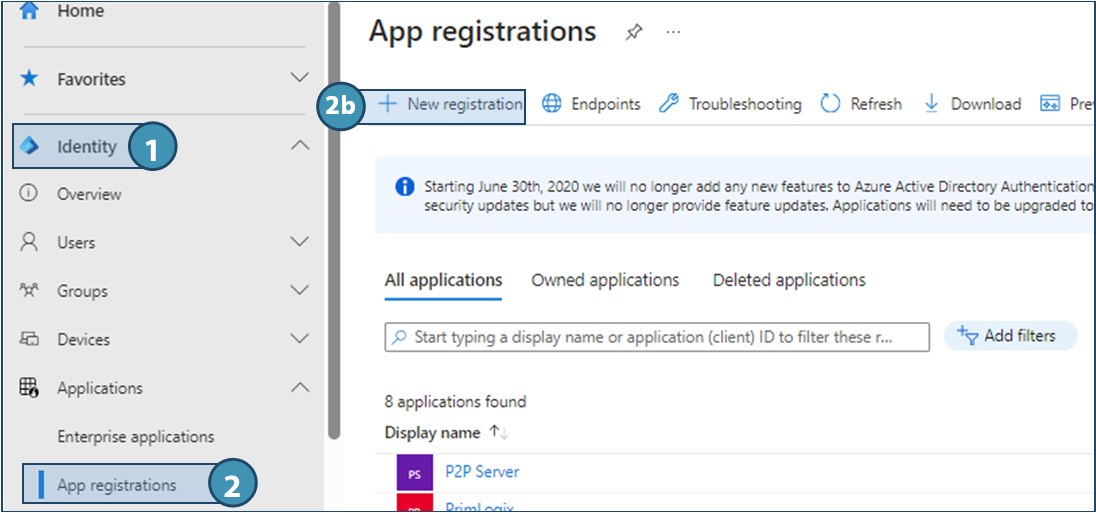Open Troubleshooting from the toolbar
Screen dimensions: 1096x513
[x=731, y=104]
